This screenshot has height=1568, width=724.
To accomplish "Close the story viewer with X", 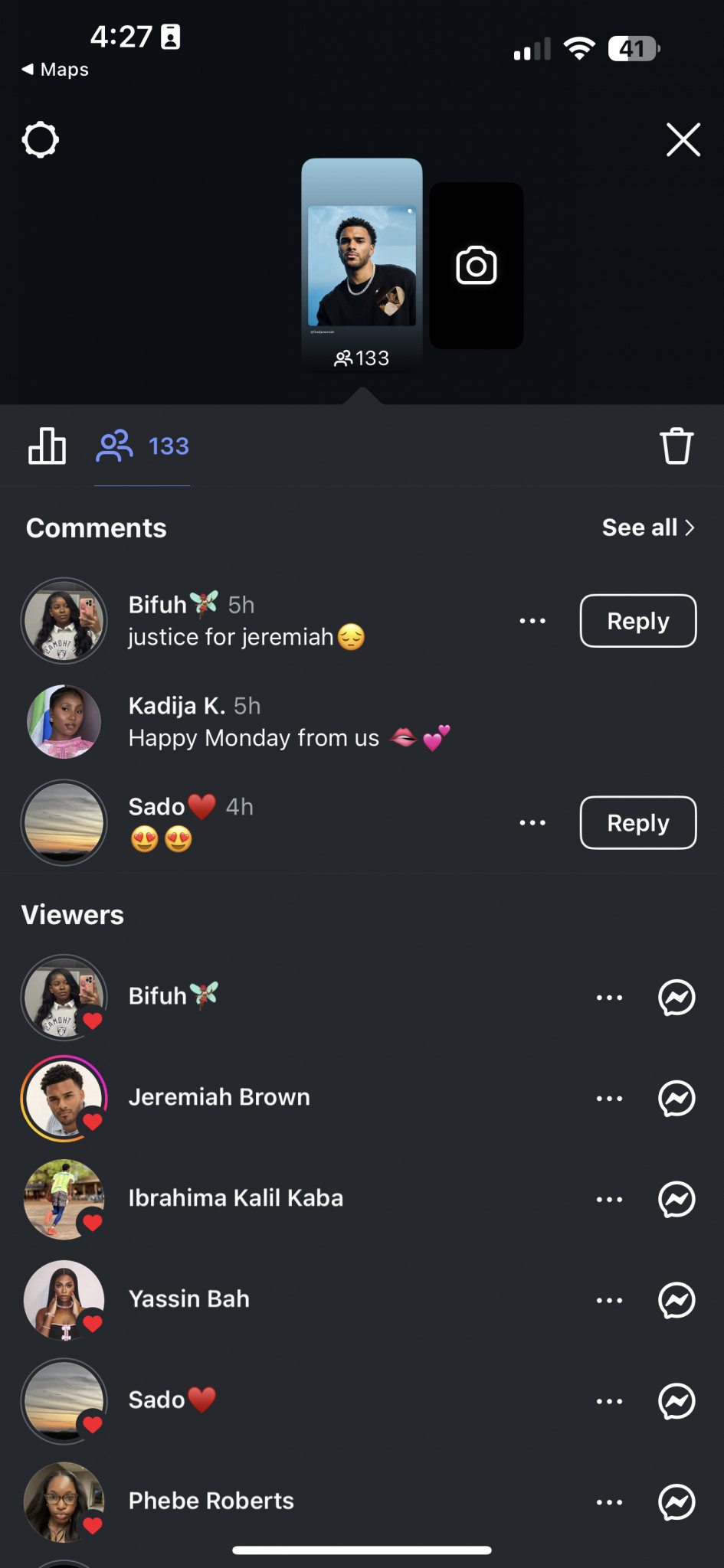I will 683,140.
